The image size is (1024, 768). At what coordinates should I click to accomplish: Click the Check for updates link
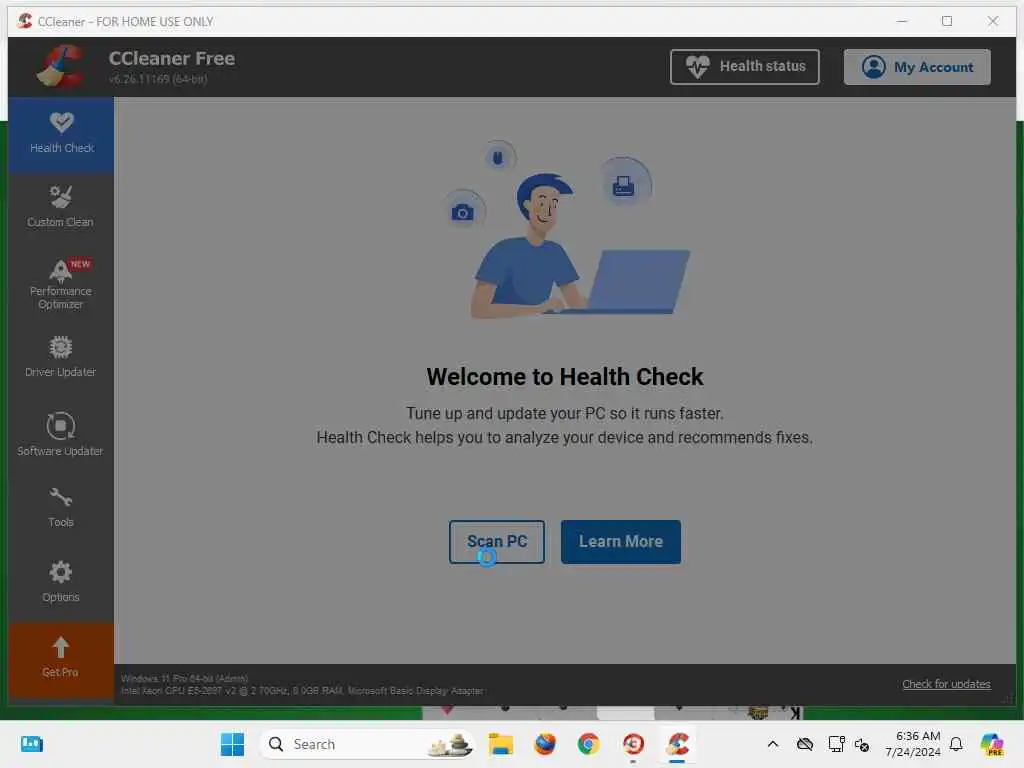946,684
